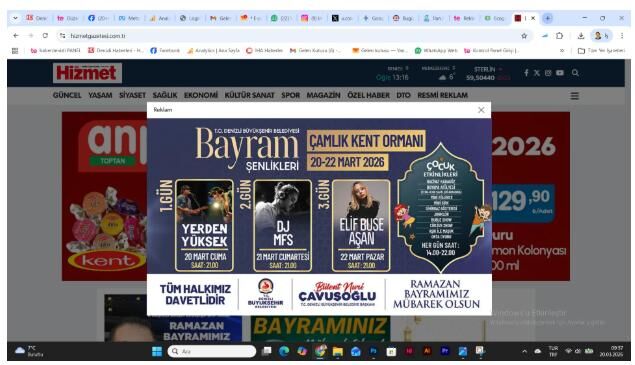Screen dimensions: 635x365
Task: Open Hizmet's YouTube channel from header icon
Action: [x=560, y=73]
